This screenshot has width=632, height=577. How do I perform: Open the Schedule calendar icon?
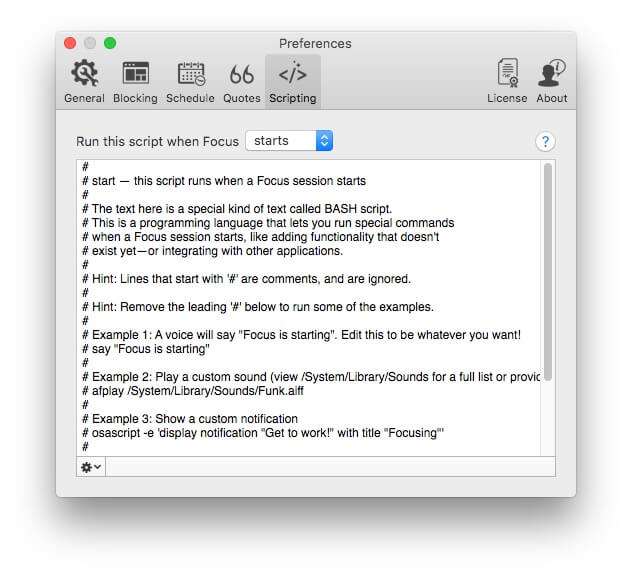[191, 73]
